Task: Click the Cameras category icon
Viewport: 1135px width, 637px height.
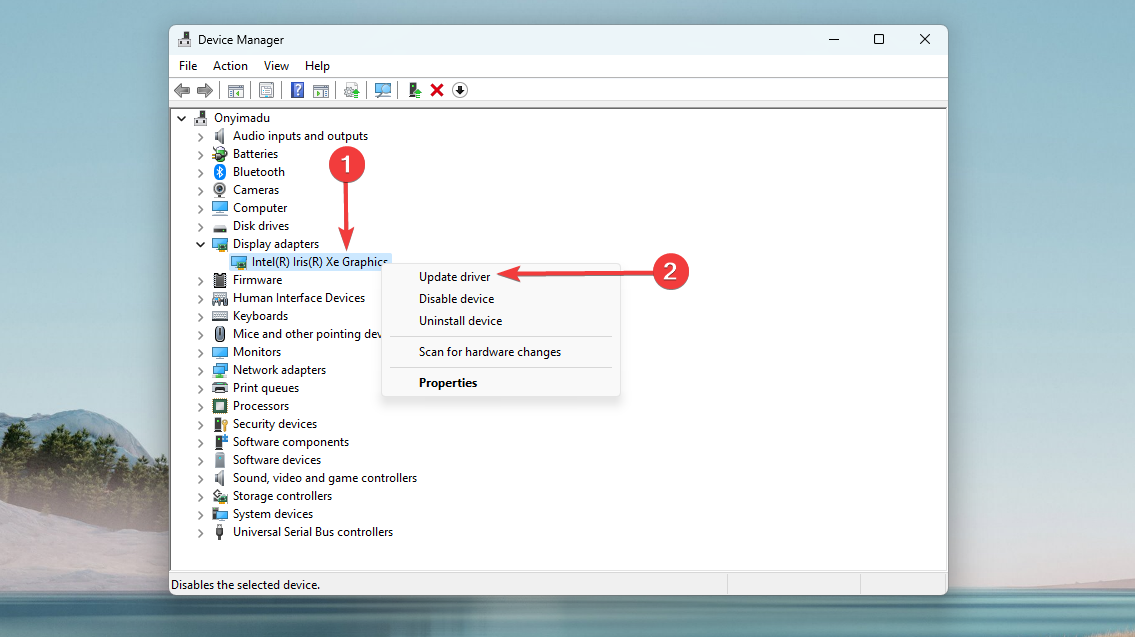Action: tap(219, 190)
